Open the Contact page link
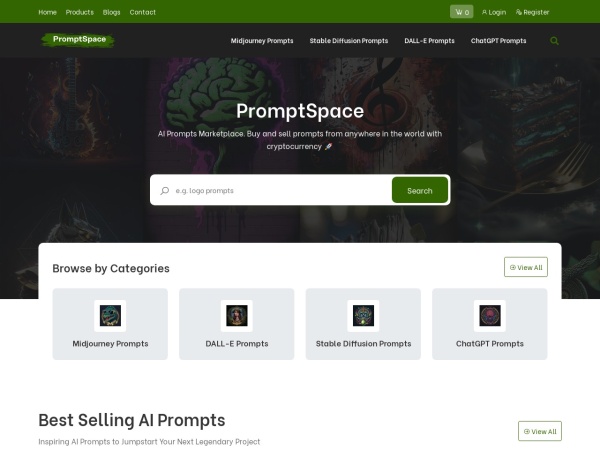The height and width of the screenshot is (450, 600). click(x=143, y=12)
